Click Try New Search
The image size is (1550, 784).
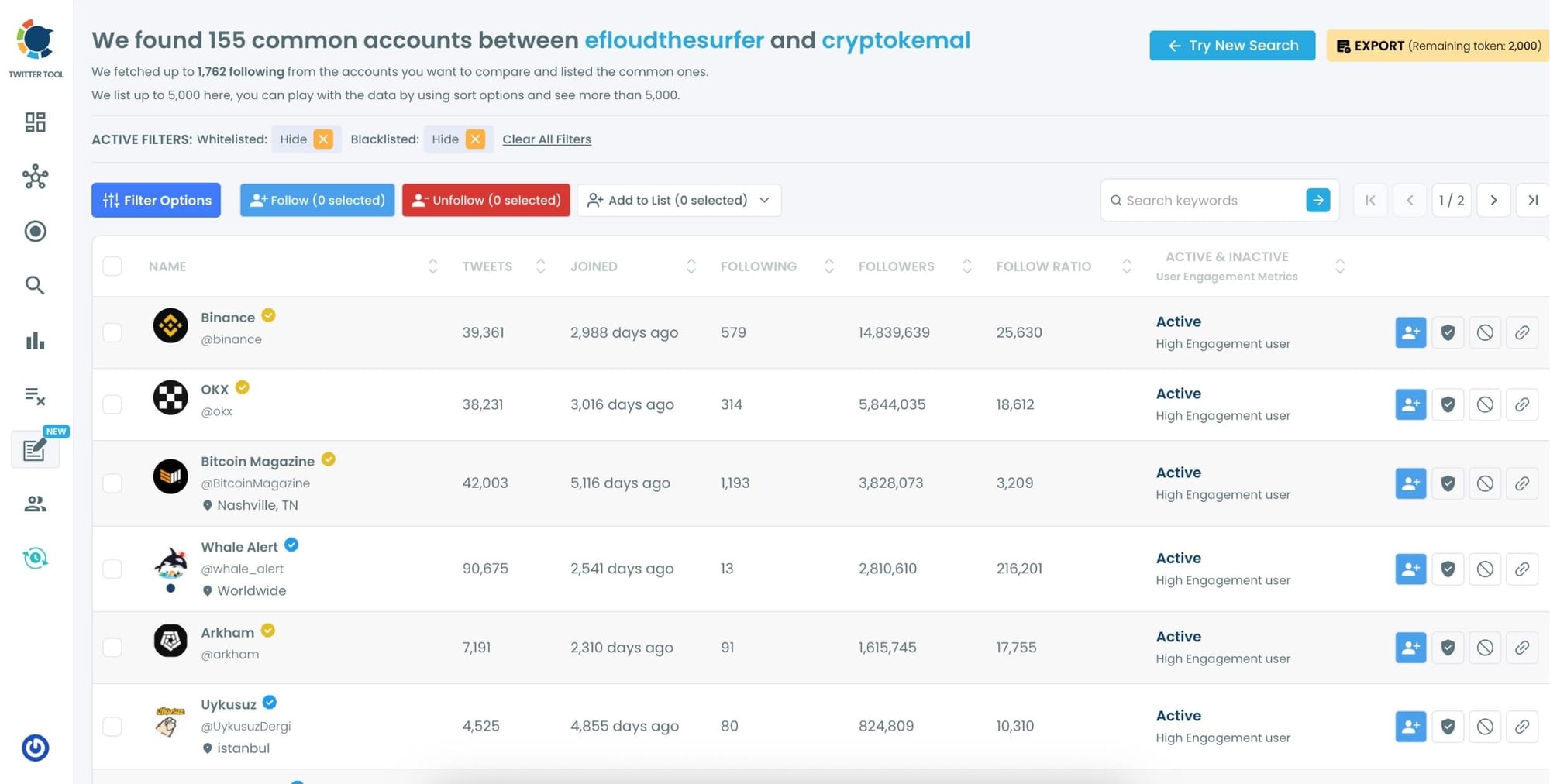1231,45
